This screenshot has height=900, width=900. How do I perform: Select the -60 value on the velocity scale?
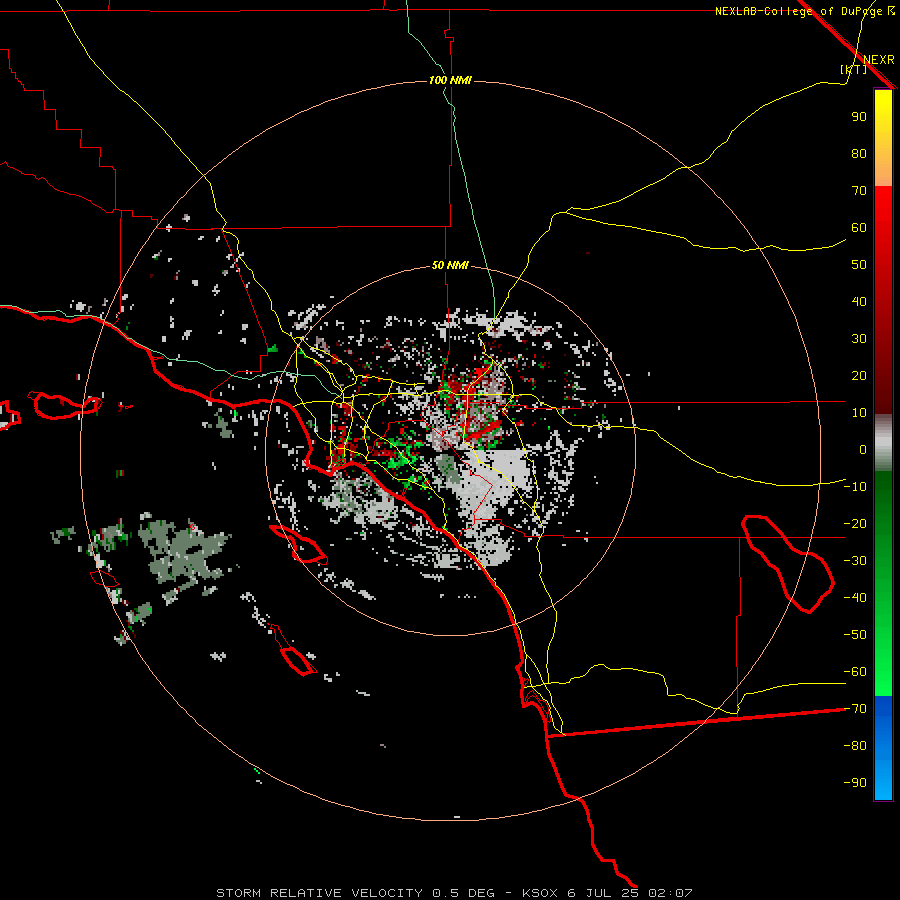(x=855, y=672)
